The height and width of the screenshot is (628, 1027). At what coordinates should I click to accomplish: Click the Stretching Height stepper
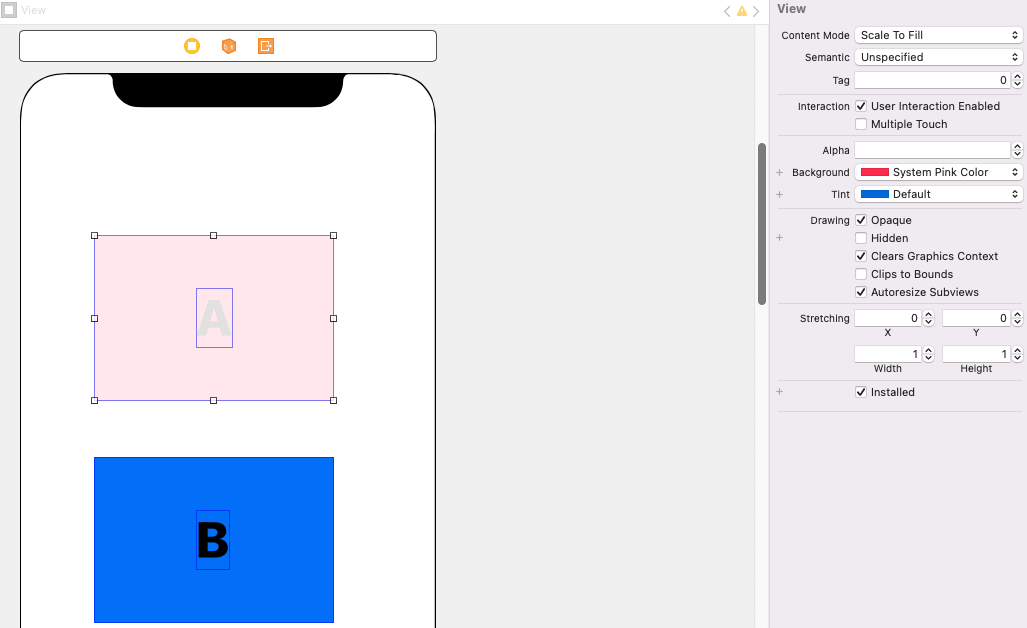1017,354
